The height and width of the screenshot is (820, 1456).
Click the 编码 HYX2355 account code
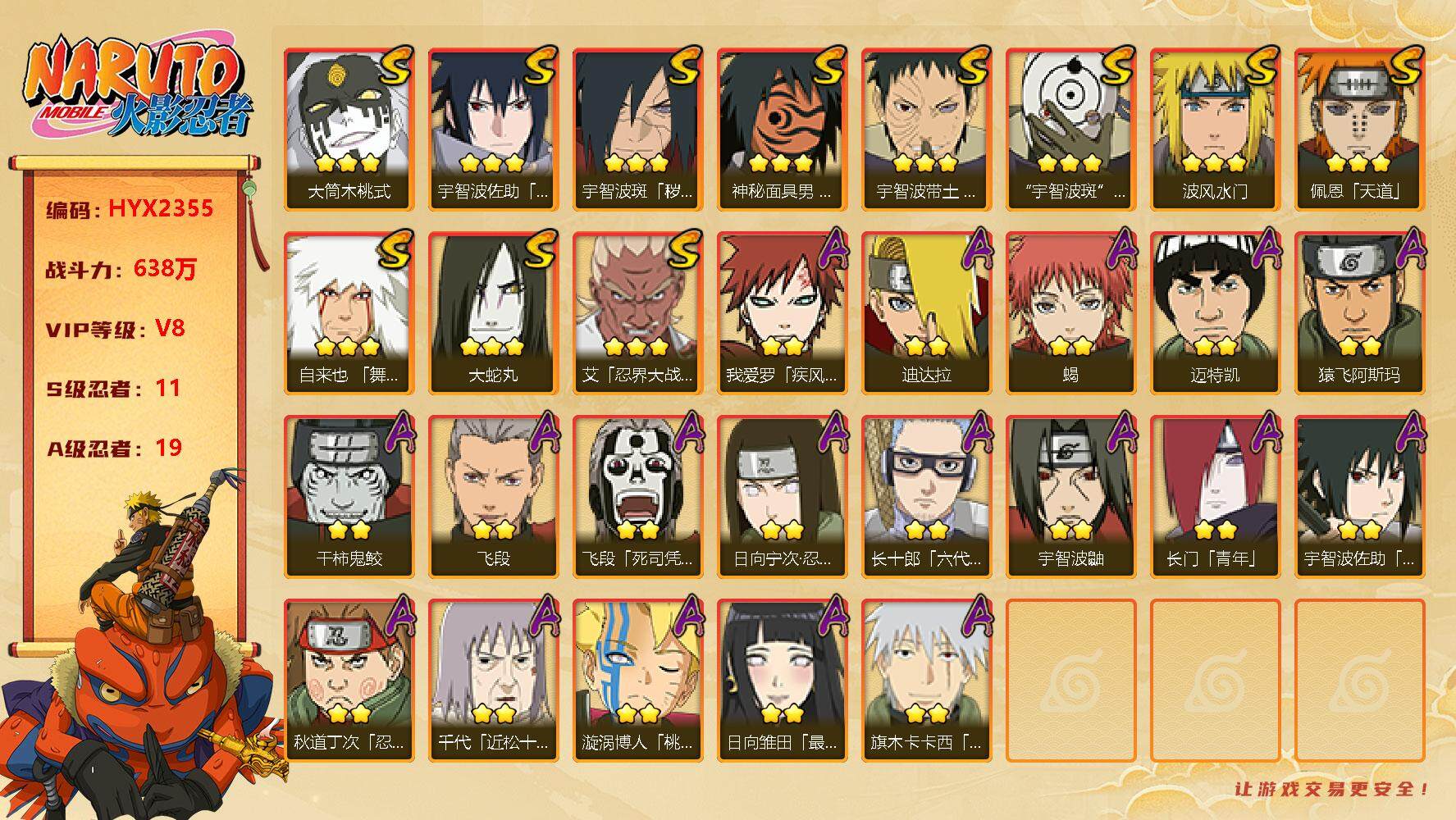[x=130, y=209]
